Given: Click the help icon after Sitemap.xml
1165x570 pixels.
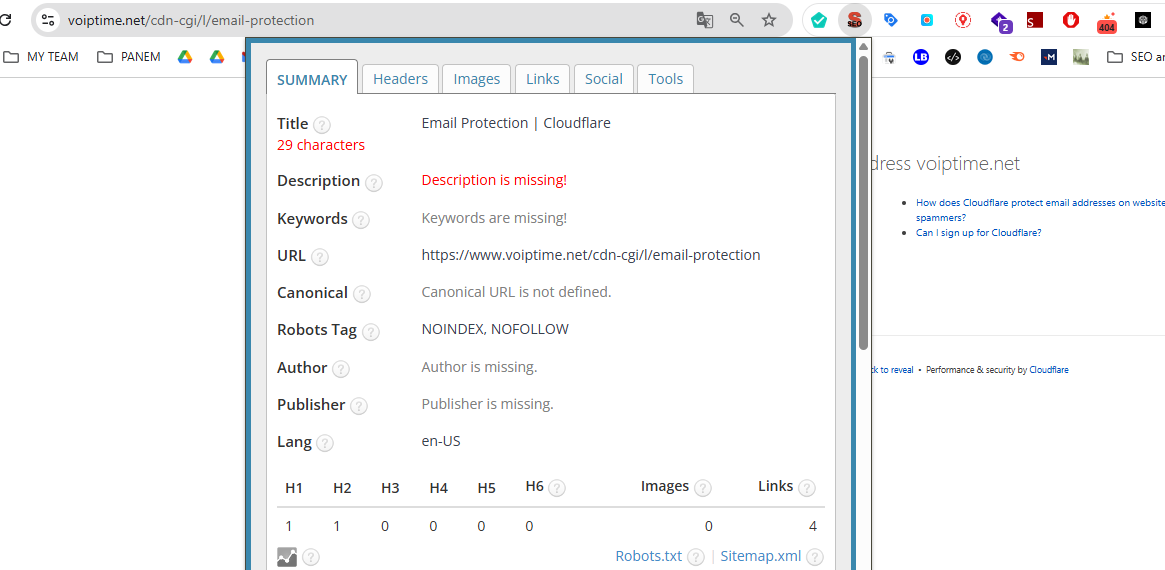Looking at the screenshot, I should coord(815,557).
